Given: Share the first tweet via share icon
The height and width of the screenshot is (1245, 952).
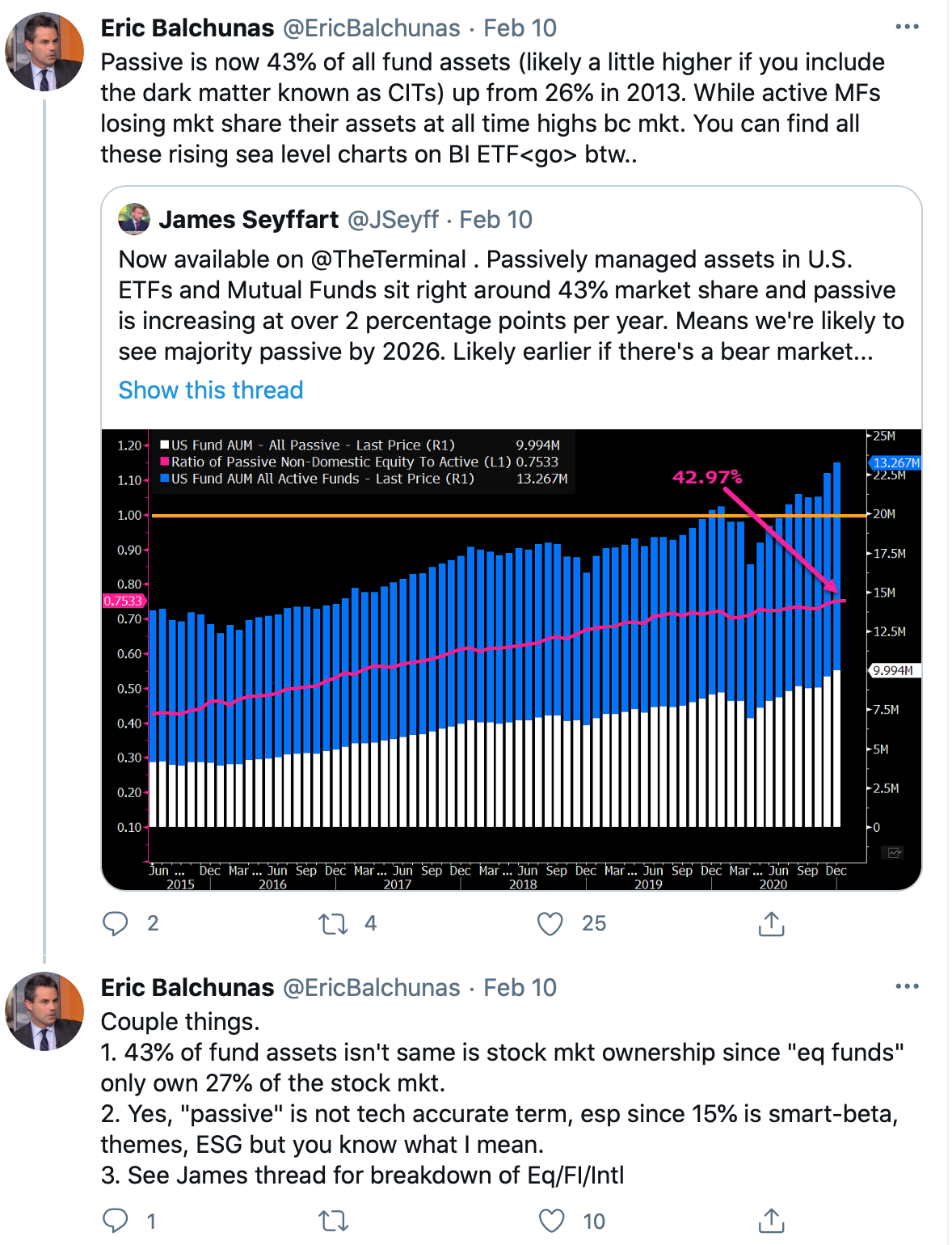Looking at the screenshot, I should click(x=771, y=923).
